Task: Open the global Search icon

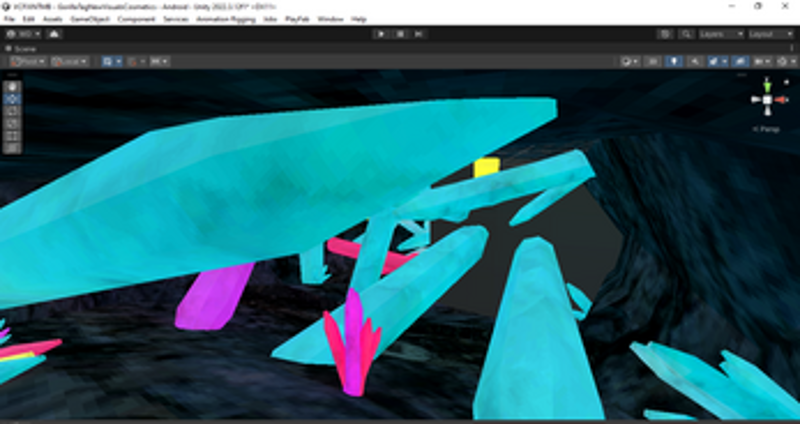Action: 686,34
